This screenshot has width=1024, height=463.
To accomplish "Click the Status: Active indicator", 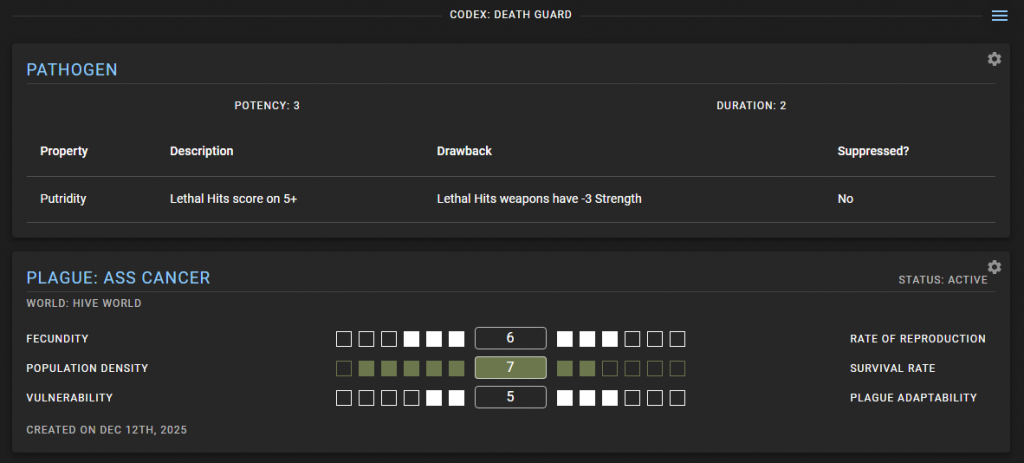I will pos(942,280).
